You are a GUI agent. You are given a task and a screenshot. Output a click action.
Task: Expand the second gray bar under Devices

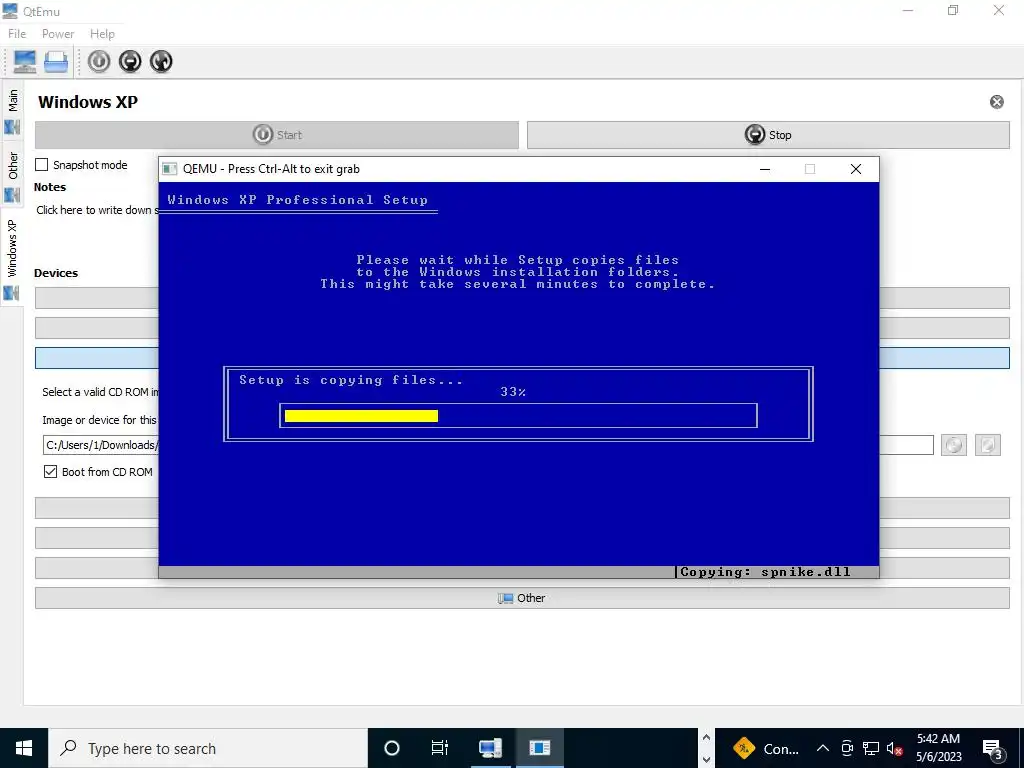[x=97, y=328]
